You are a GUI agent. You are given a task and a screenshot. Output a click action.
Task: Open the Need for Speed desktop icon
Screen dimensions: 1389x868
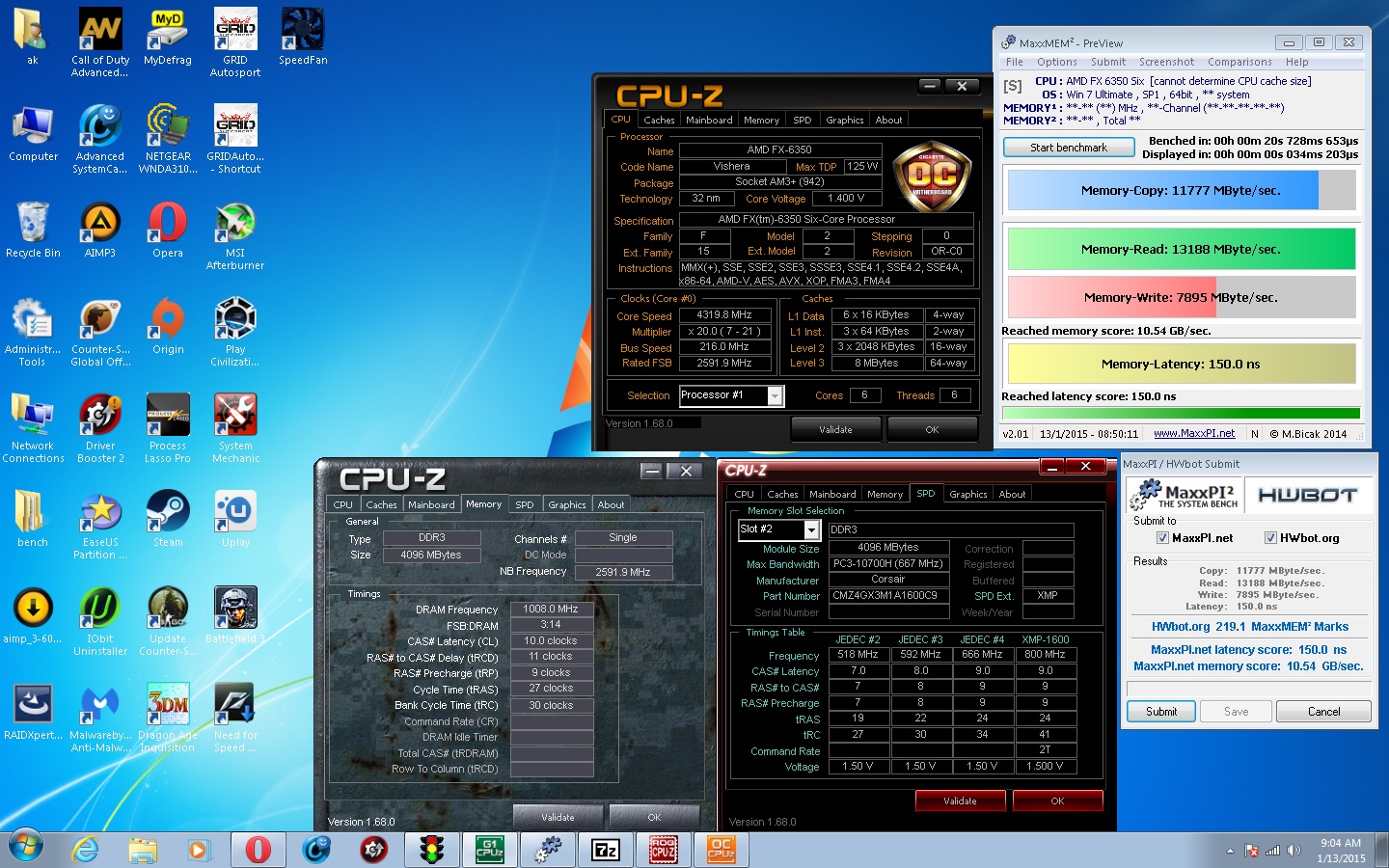(235, 719)
